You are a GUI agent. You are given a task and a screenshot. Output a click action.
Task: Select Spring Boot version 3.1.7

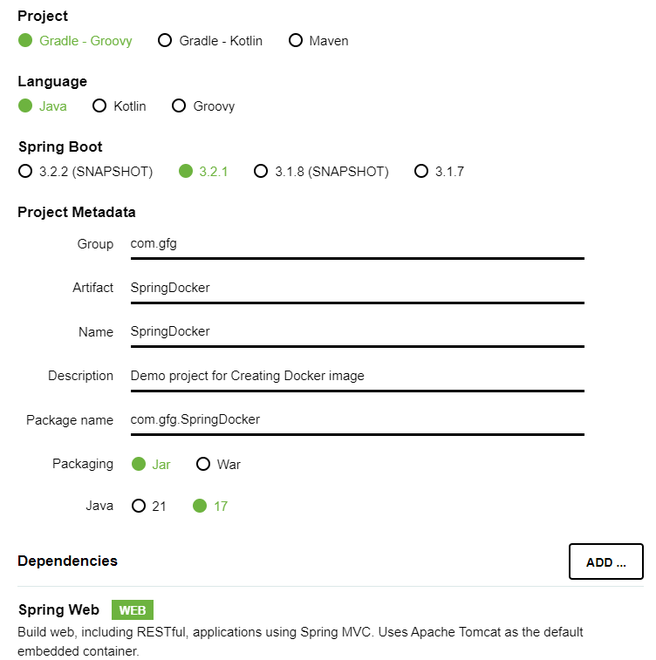point(421,171)
